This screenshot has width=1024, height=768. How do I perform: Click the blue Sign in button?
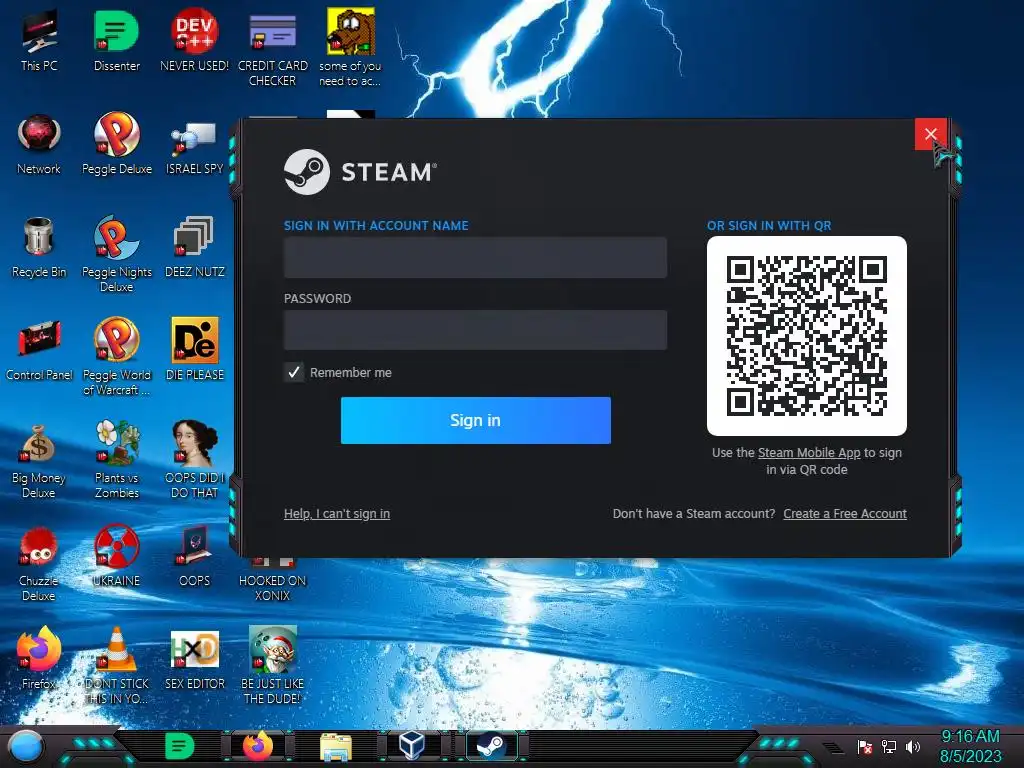pyautogui.click(x=475, y=420)
